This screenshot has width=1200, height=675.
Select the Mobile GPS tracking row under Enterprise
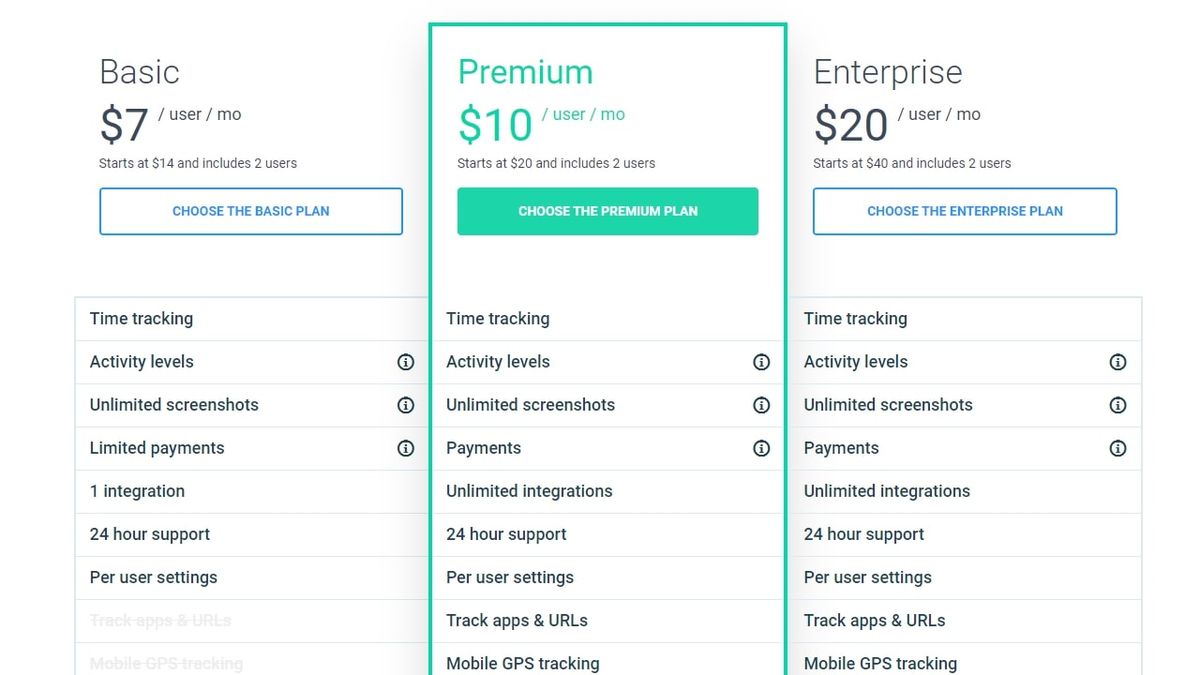point(879,663)
